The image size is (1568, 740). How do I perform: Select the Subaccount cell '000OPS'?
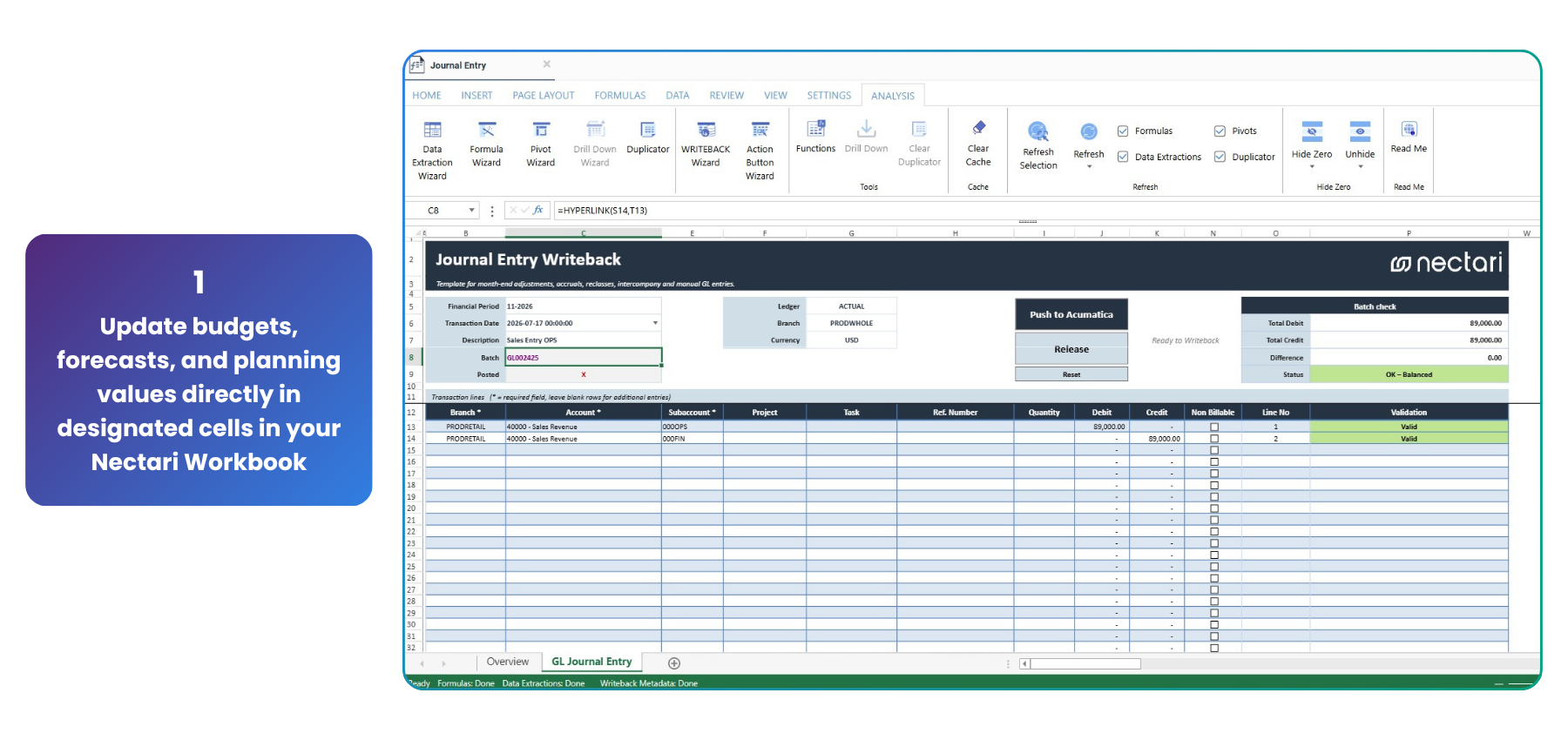pyautogui.click(x=692, y=427)
